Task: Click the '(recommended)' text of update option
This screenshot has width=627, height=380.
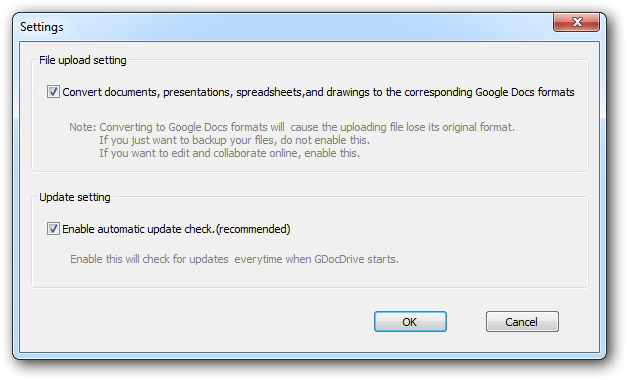Action: [x=253, y=229]
